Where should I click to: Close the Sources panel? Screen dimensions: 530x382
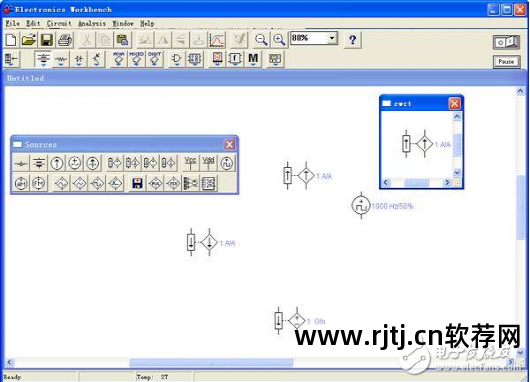(229, 144)
